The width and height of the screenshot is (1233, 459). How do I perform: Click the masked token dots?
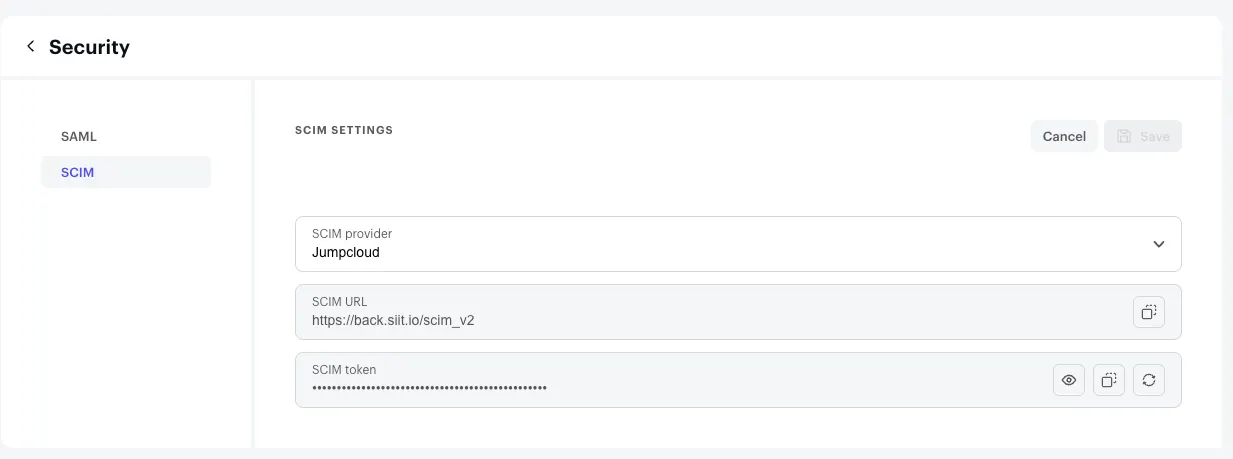[x=429, y=388]
